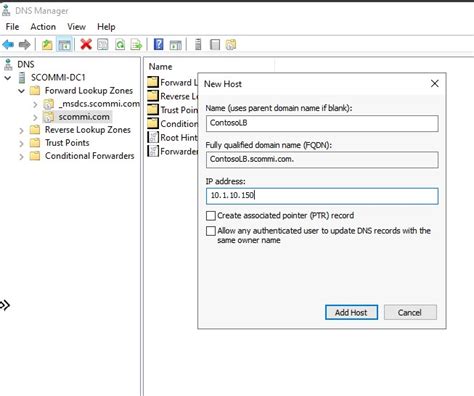Viewport: 474px width, 396px height.
Task: Open the Help menu
Action: point(106,27)
